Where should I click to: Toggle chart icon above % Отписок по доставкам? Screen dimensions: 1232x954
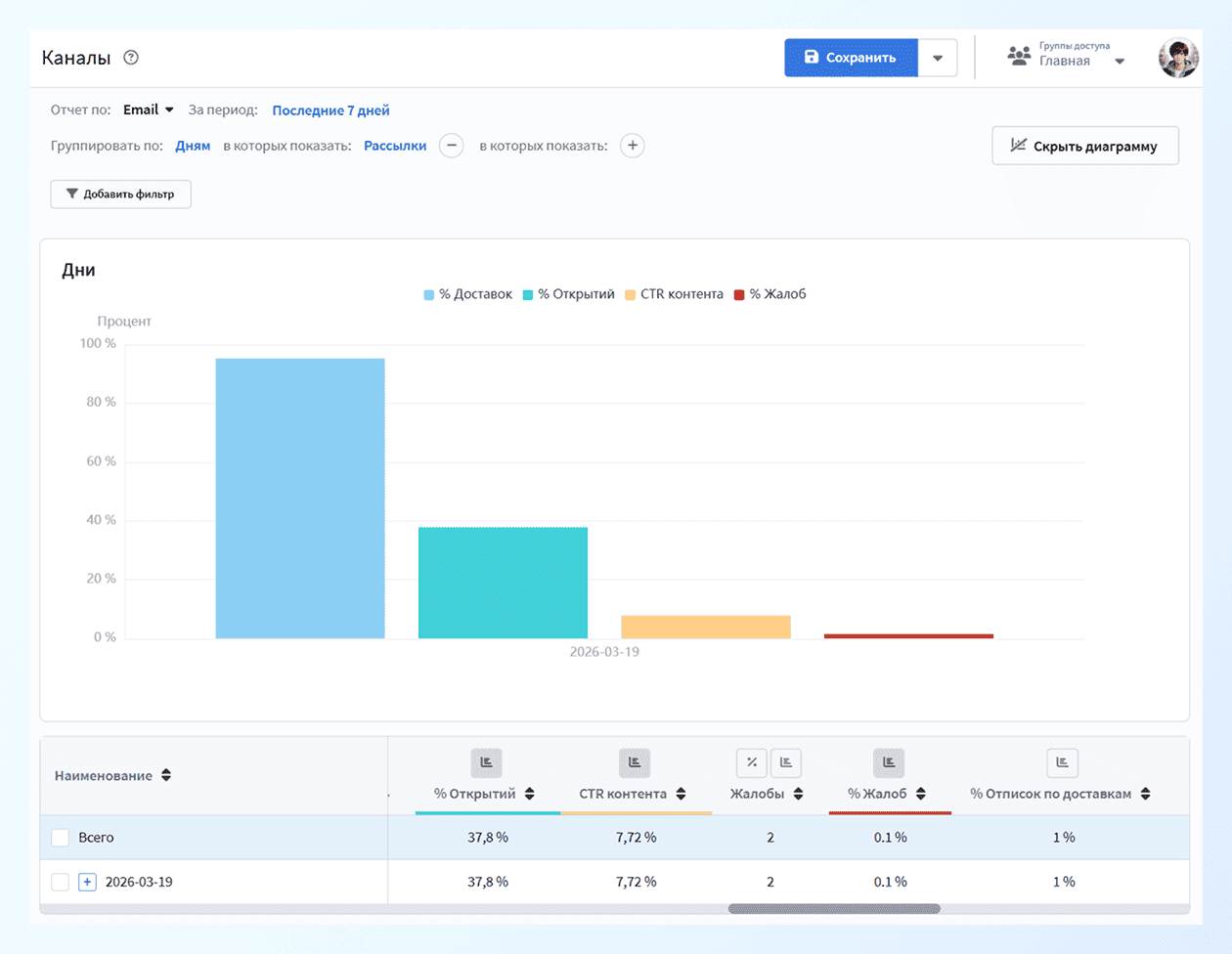click(x=1062, y=762)
